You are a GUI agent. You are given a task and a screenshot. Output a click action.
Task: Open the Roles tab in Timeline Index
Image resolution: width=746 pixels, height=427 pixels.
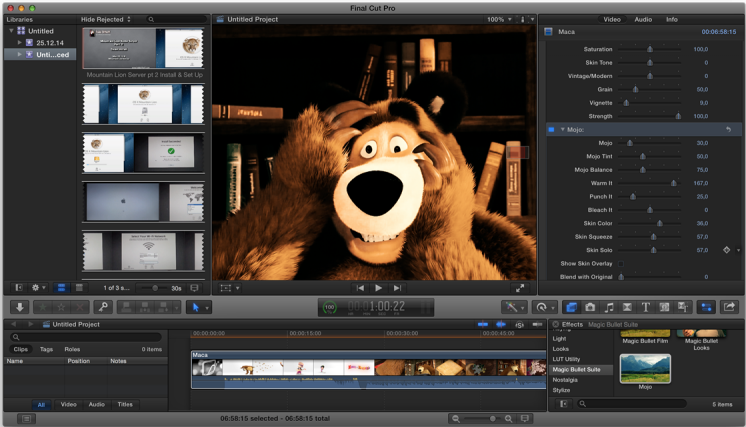tap(72, 349)
